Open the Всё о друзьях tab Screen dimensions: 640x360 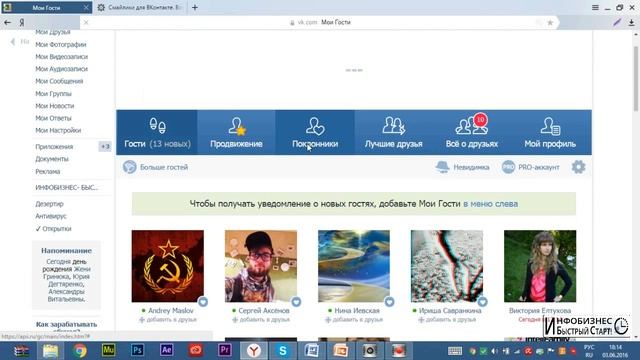472,132
